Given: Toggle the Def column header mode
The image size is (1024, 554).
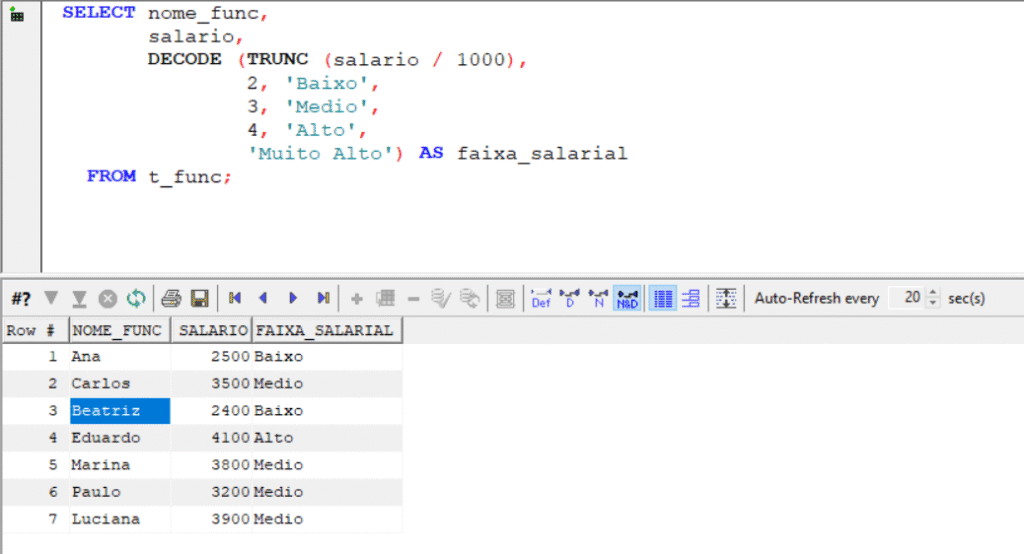Looking at the screenshot, I should (541, 298).
